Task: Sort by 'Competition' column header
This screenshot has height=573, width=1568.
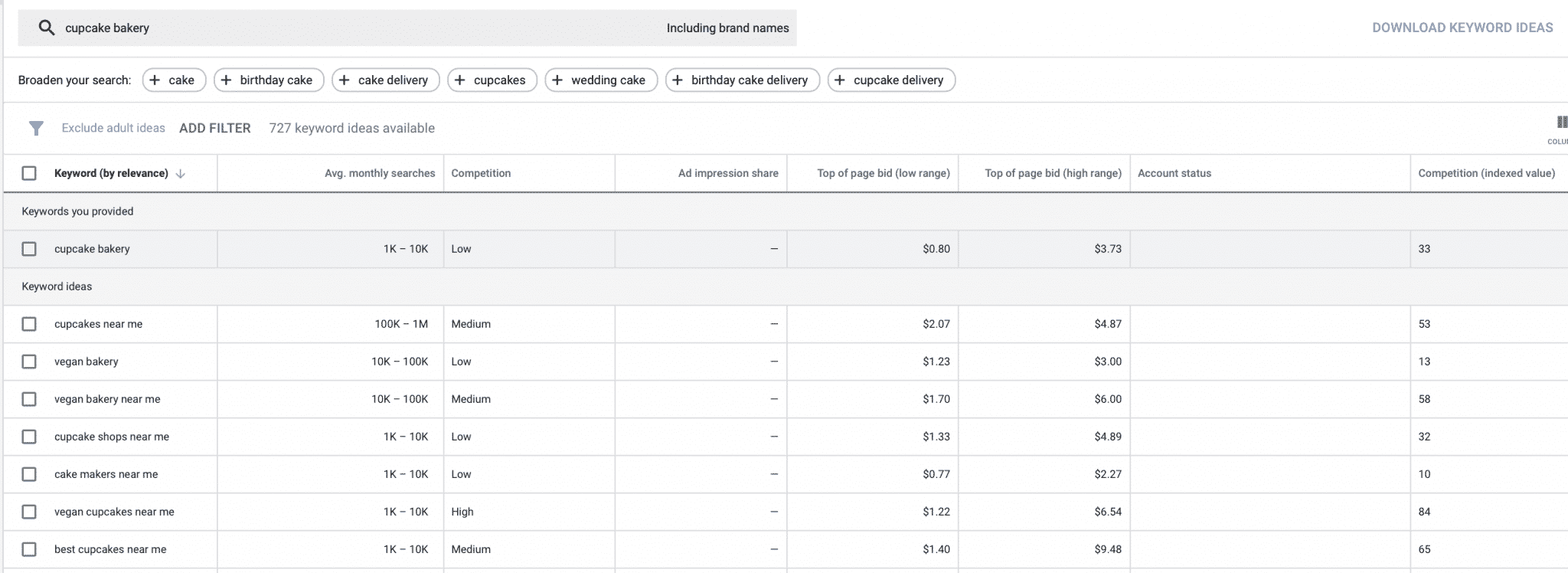Action: (x=481, y=173)
